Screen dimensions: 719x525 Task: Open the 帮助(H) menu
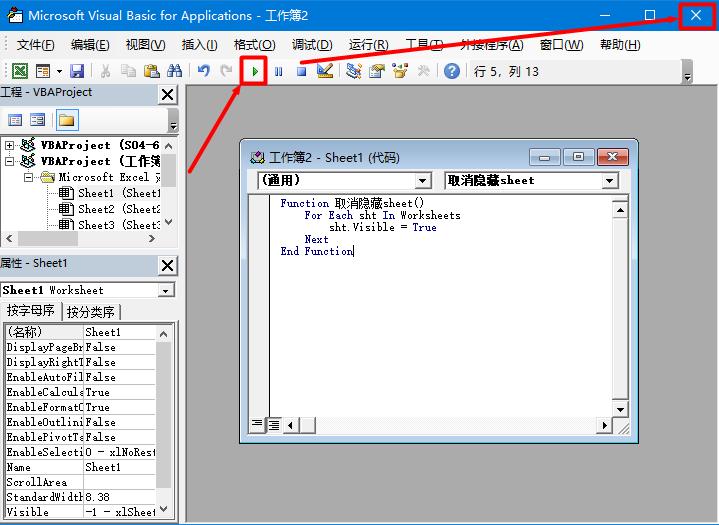620,45
